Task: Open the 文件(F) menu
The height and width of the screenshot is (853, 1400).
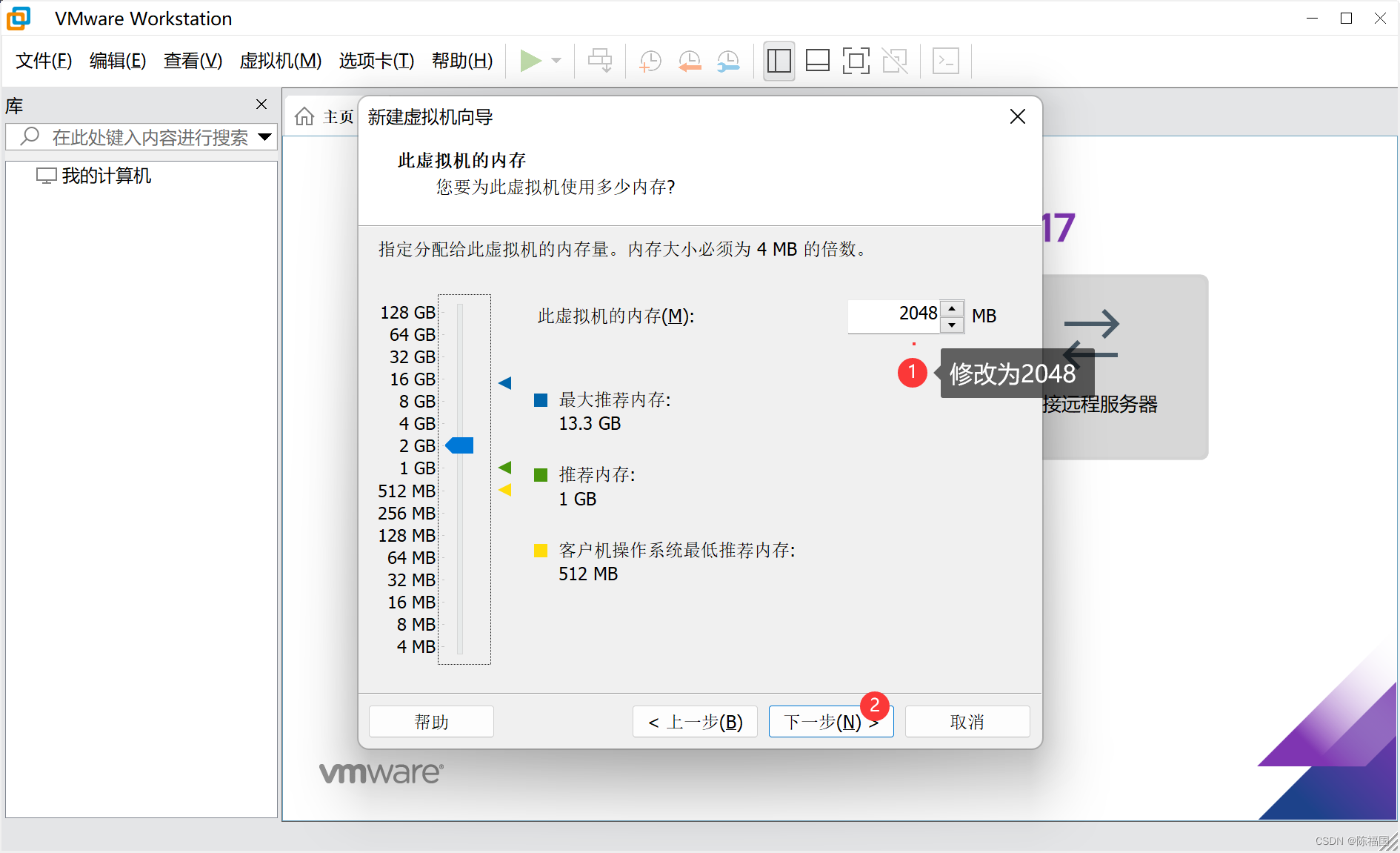Action: [x=44, y=61]
